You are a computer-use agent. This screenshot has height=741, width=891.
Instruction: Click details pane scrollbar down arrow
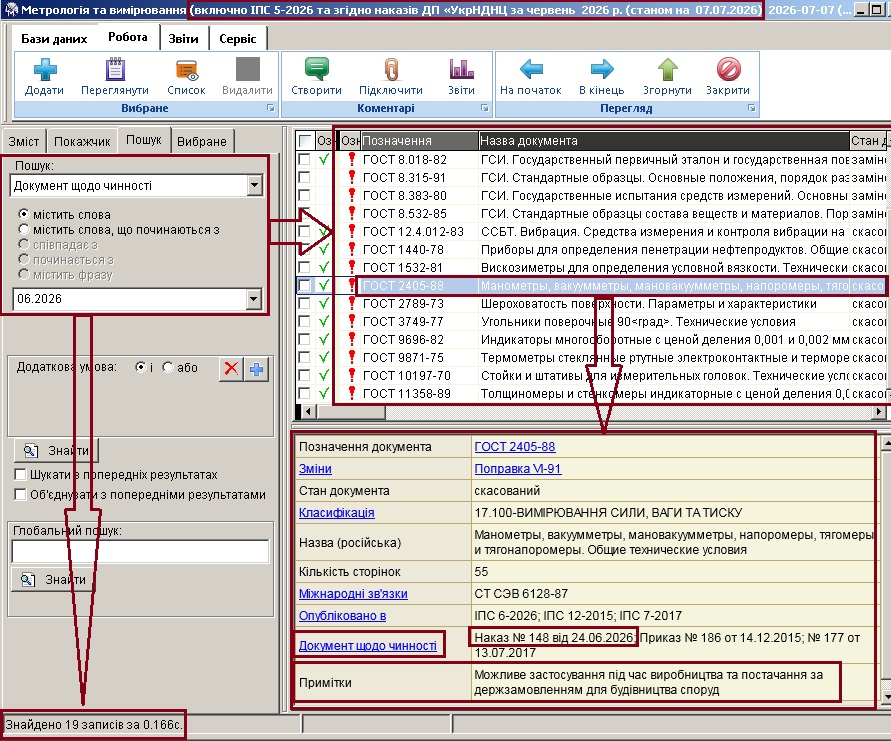[885, 696]
